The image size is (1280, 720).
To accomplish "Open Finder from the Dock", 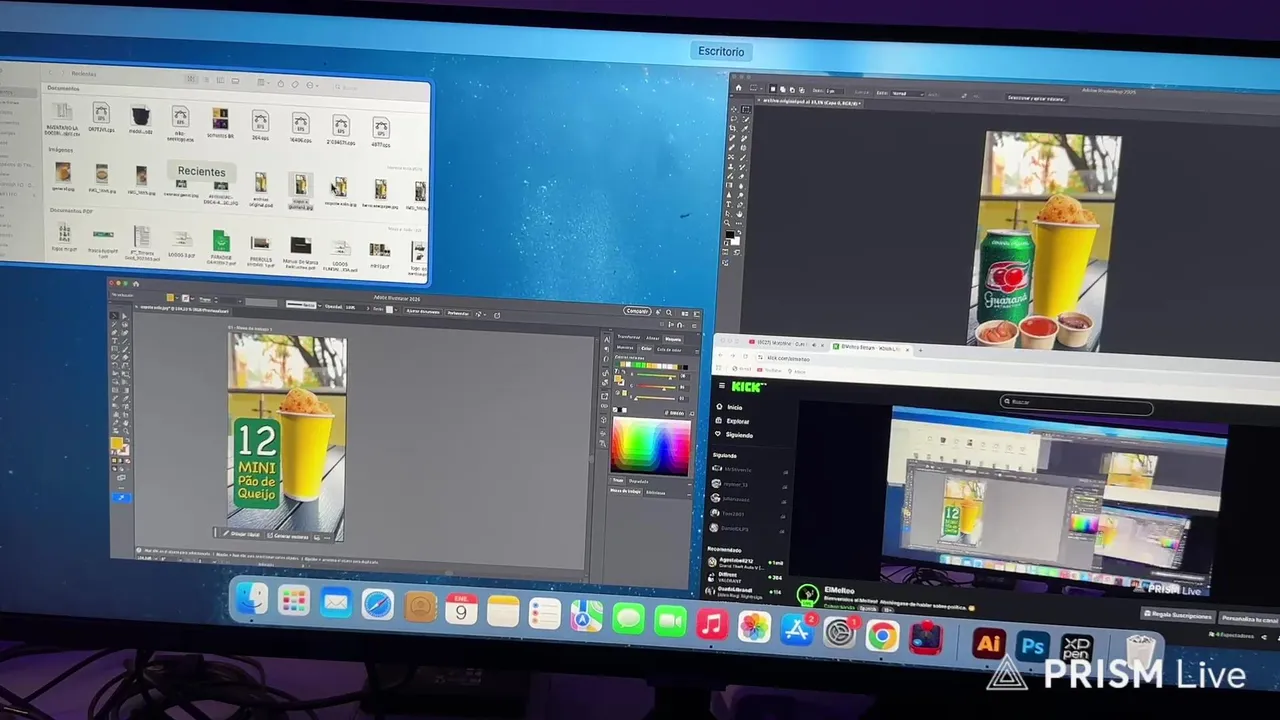I will pos(251,599).
